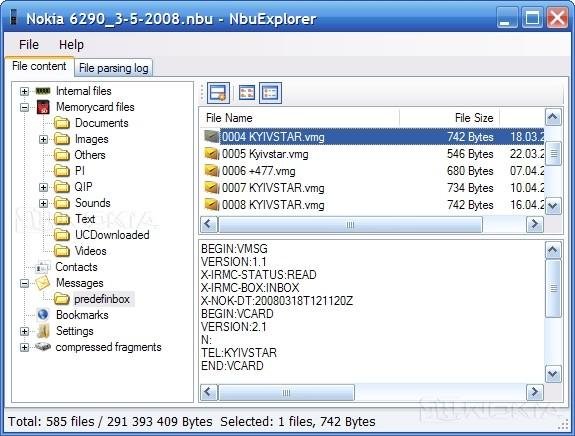
Task: Click the X-NOK-DT:20080318T121120Z line
Action: (277, 301)
